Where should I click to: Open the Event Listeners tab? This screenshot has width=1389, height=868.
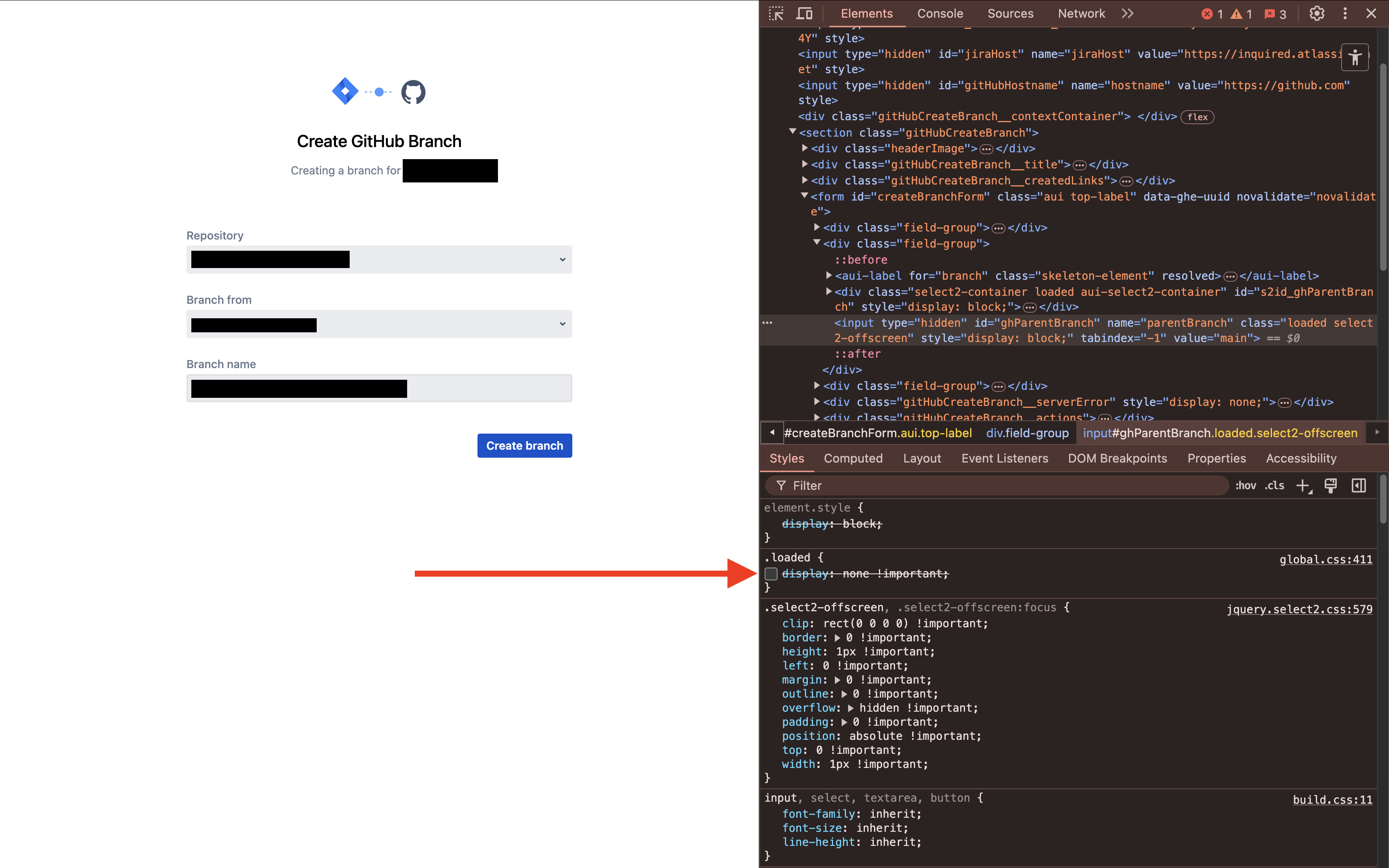[x=1004, y=458]
